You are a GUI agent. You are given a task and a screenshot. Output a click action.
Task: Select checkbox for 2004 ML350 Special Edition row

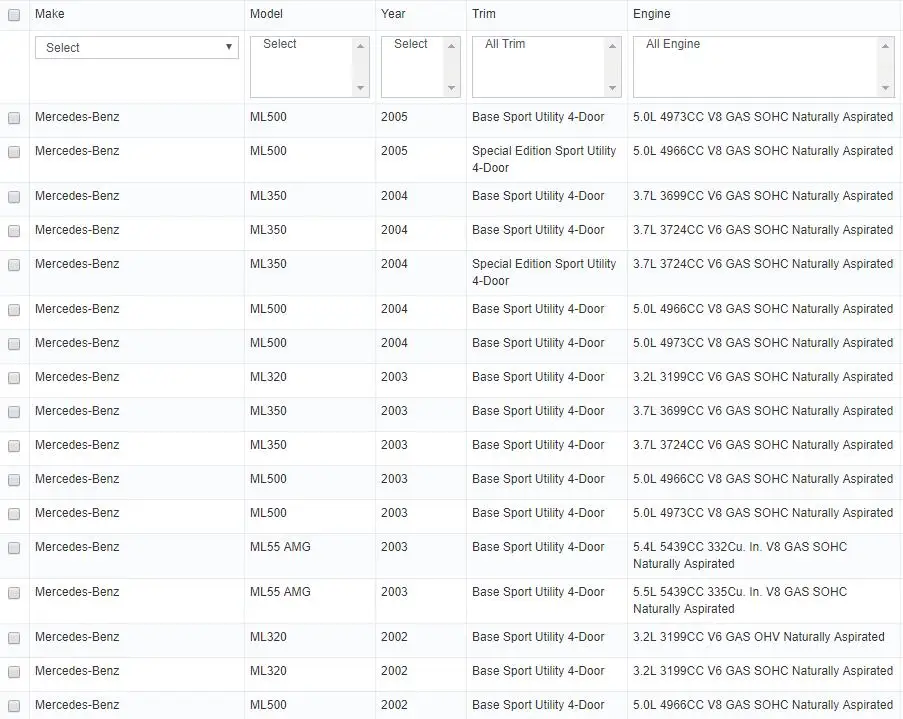[x=14, y=265]
